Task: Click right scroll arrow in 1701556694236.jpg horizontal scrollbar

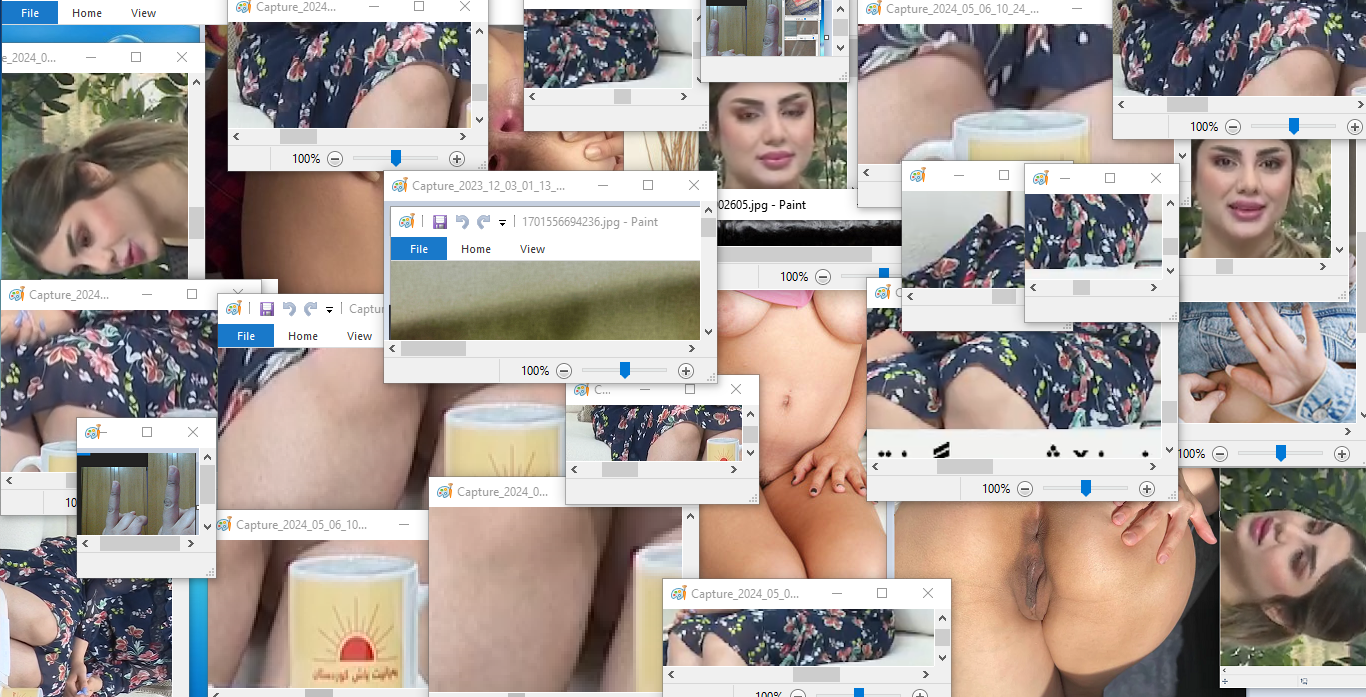Action: pos(693,349)
